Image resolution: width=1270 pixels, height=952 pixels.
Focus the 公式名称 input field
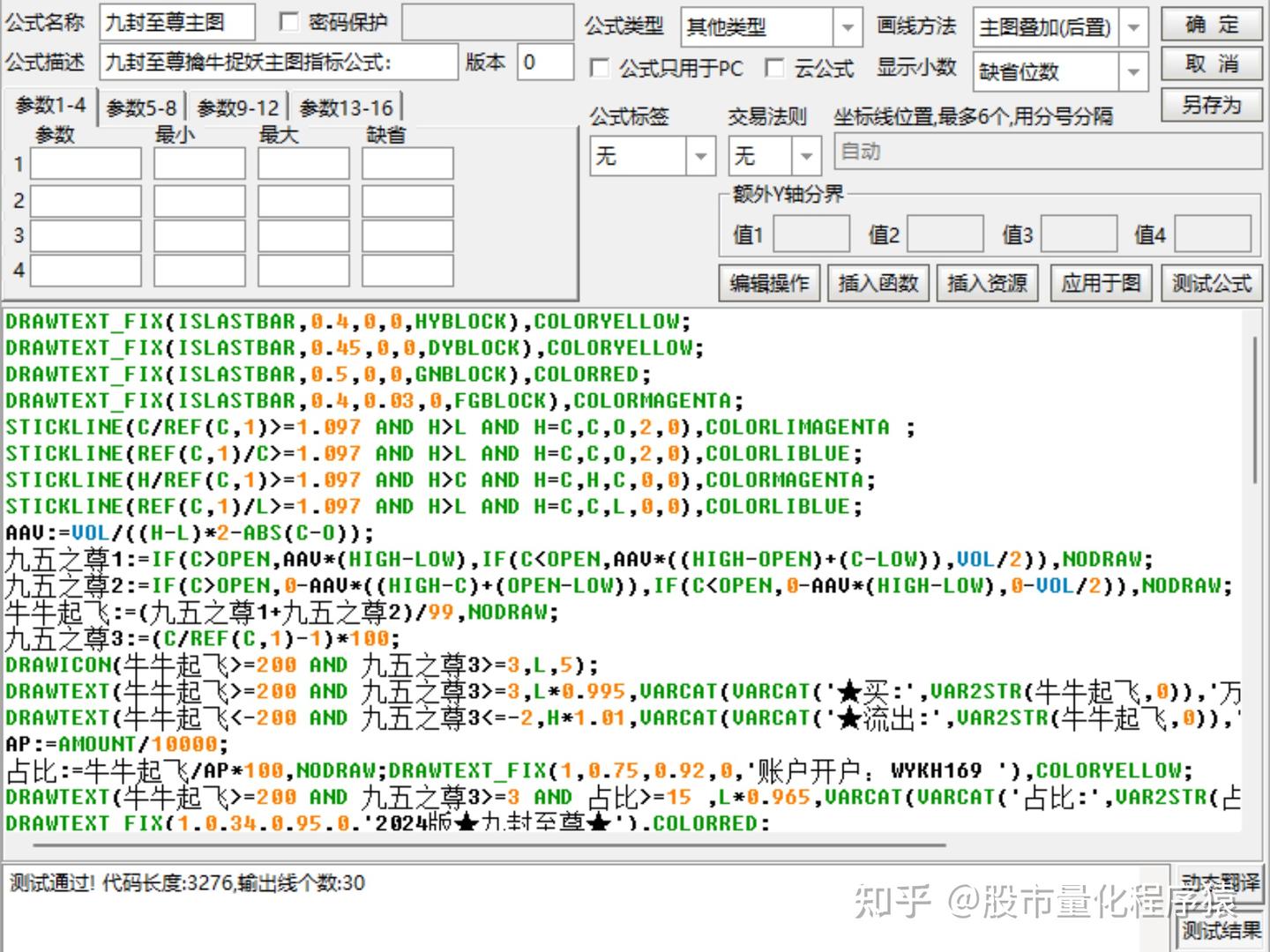[177, 22]
